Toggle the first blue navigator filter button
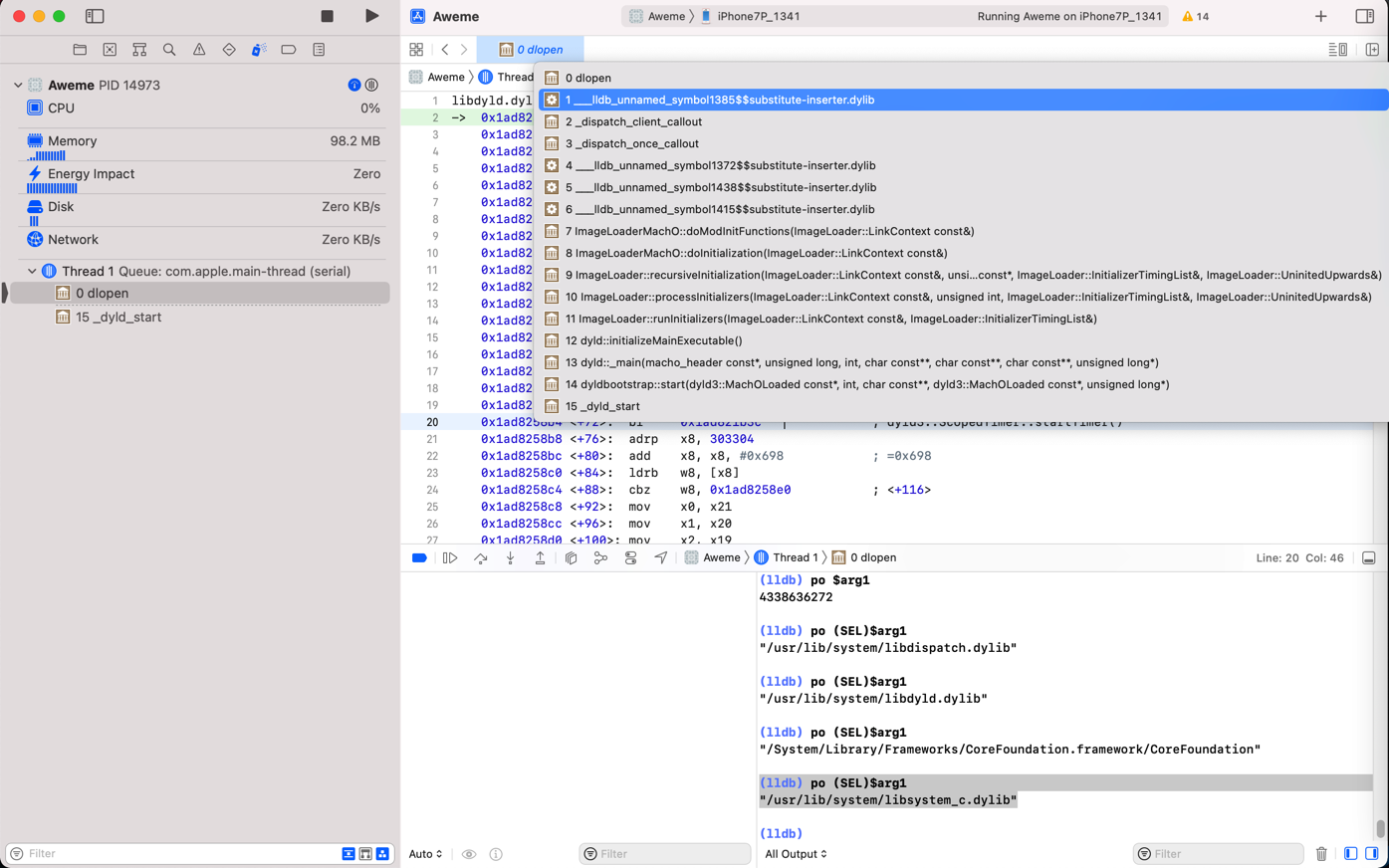Image resolution: width=1389 pixels, height=868 pixels. (x=348, y=854)
